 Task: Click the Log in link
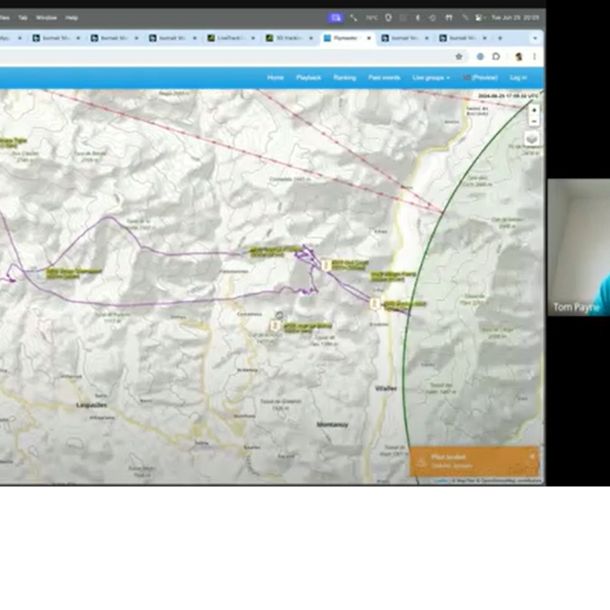[x=518, y=77]
